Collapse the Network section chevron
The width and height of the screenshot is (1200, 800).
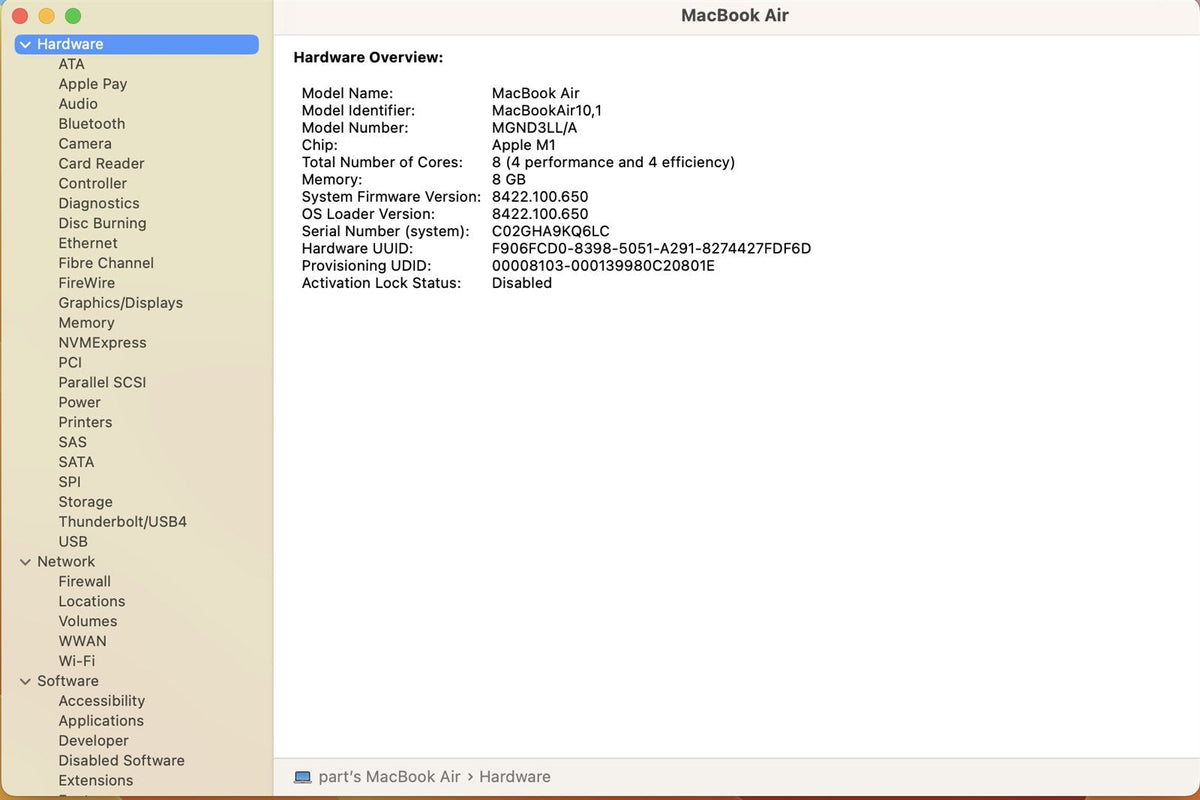(25, 562)
